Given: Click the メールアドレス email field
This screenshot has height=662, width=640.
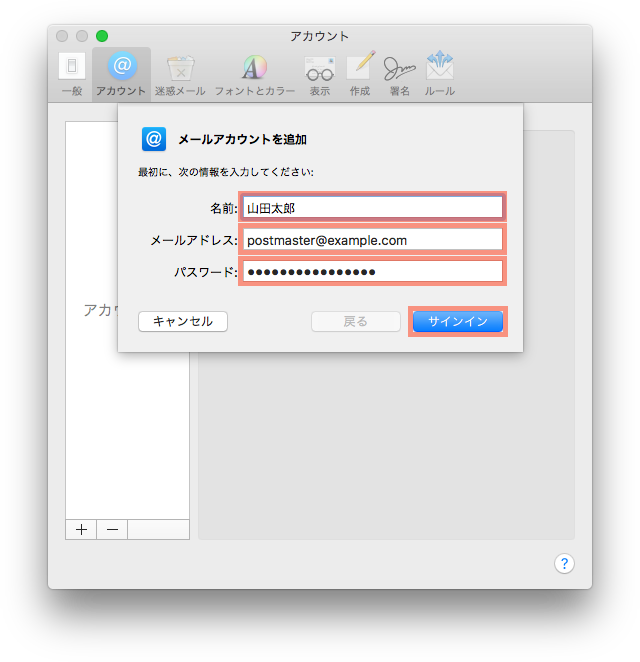Looking at the screenshot, I should 372,240.
